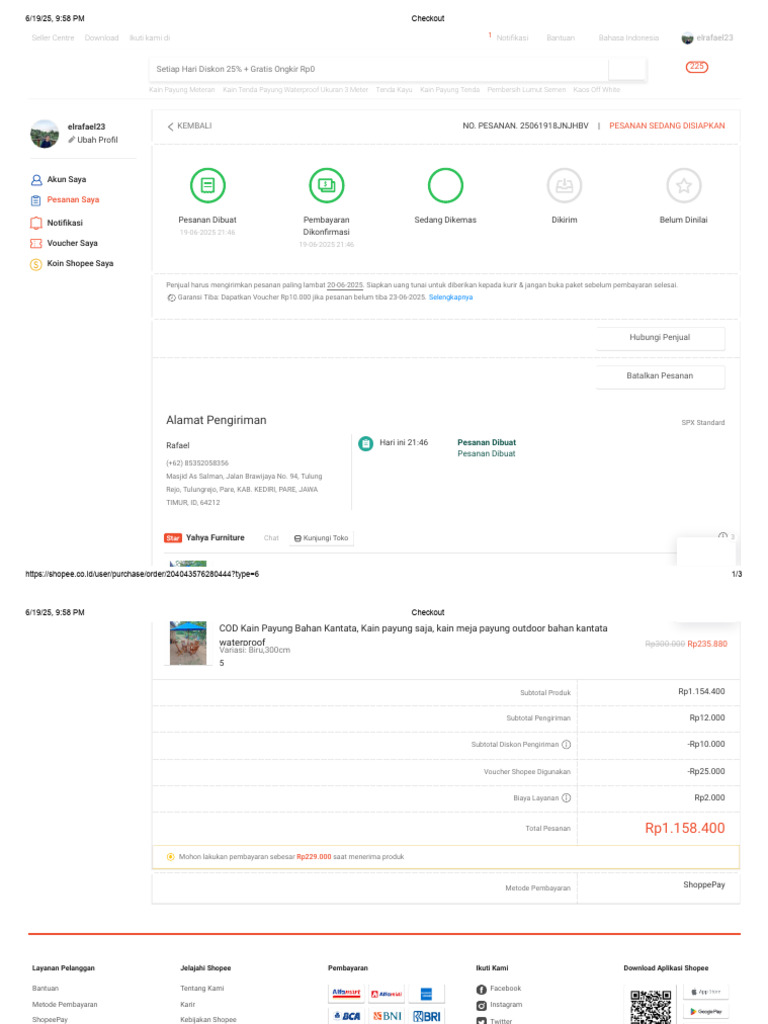Open Chat with Yahya Furniture
Viewport: 768px width, 1024px height.
pyautogui.click(x=271, y=538)
